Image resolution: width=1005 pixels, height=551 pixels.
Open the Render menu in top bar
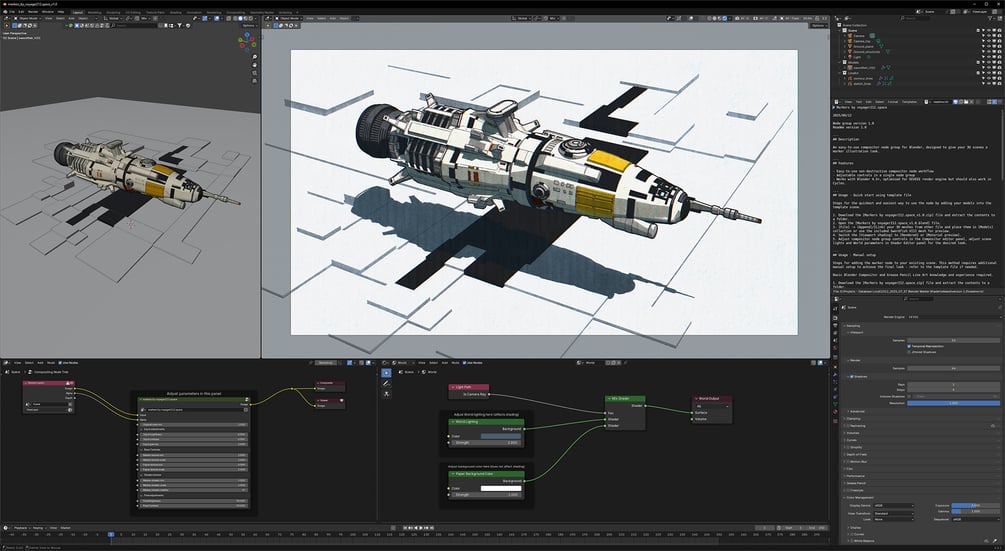coord(33,12)
